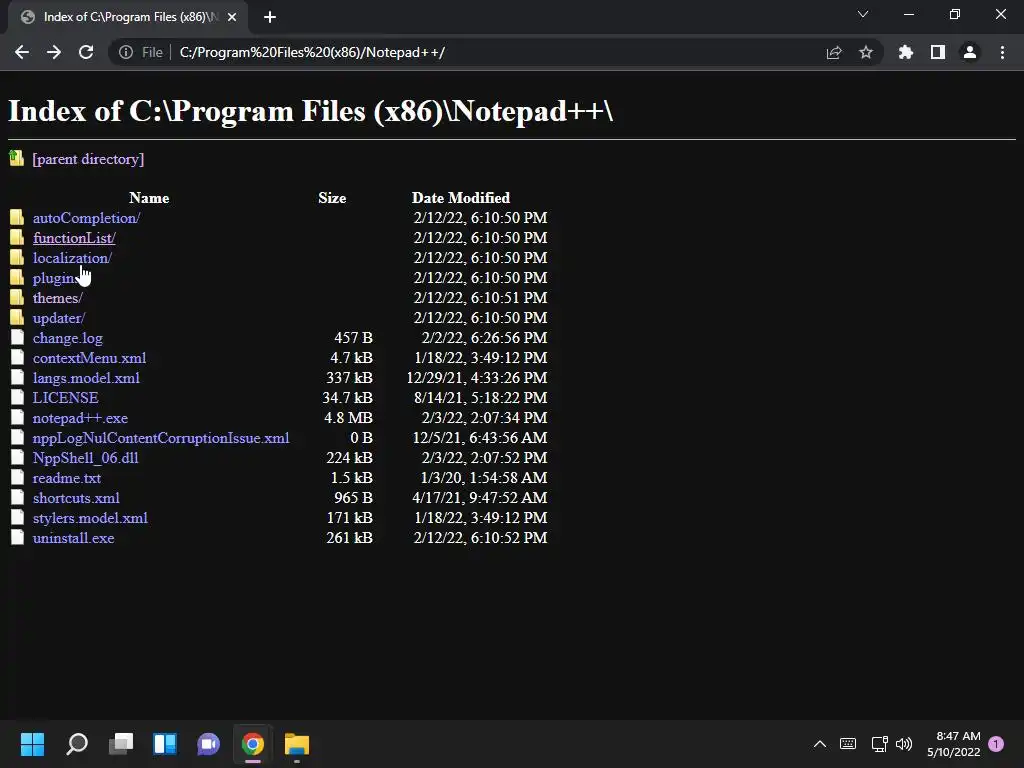The image size is (1024, 768).
Task: Select date 12/29/21, 4:33:26 PM
Action: point(477,378)
